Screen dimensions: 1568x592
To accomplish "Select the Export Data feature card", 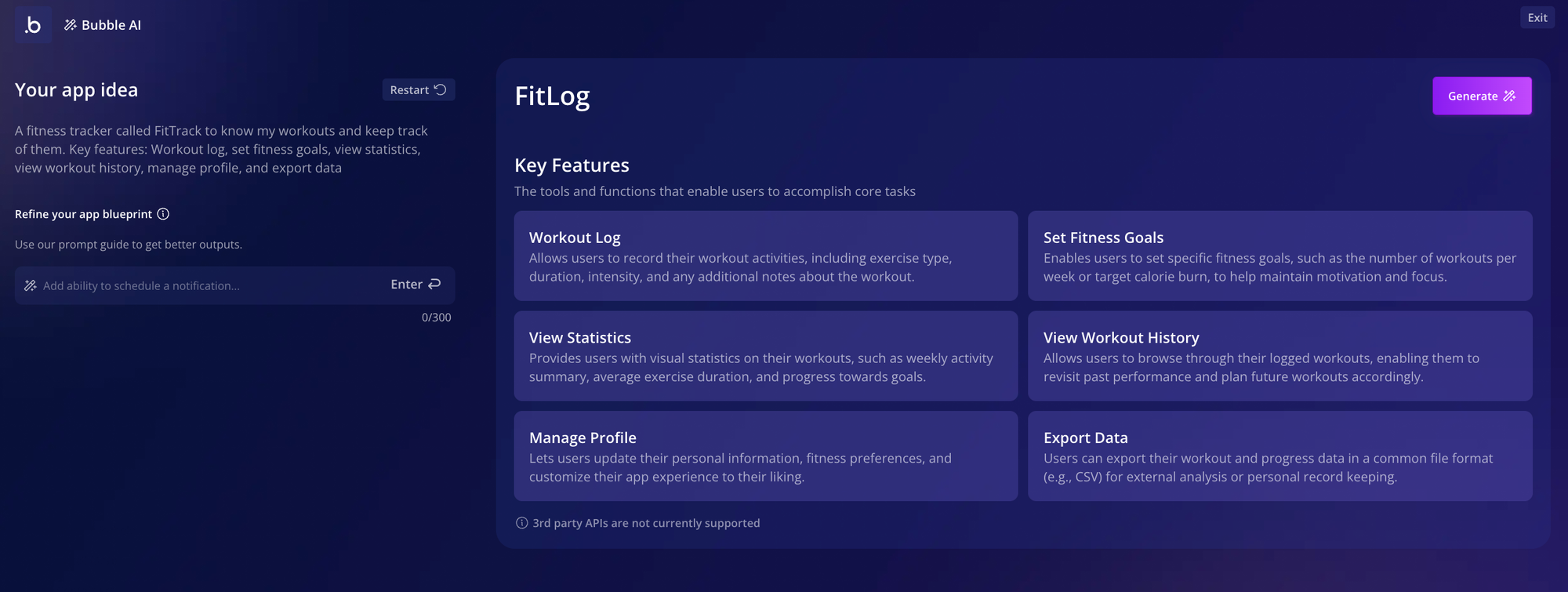I will coord(1279,456).
